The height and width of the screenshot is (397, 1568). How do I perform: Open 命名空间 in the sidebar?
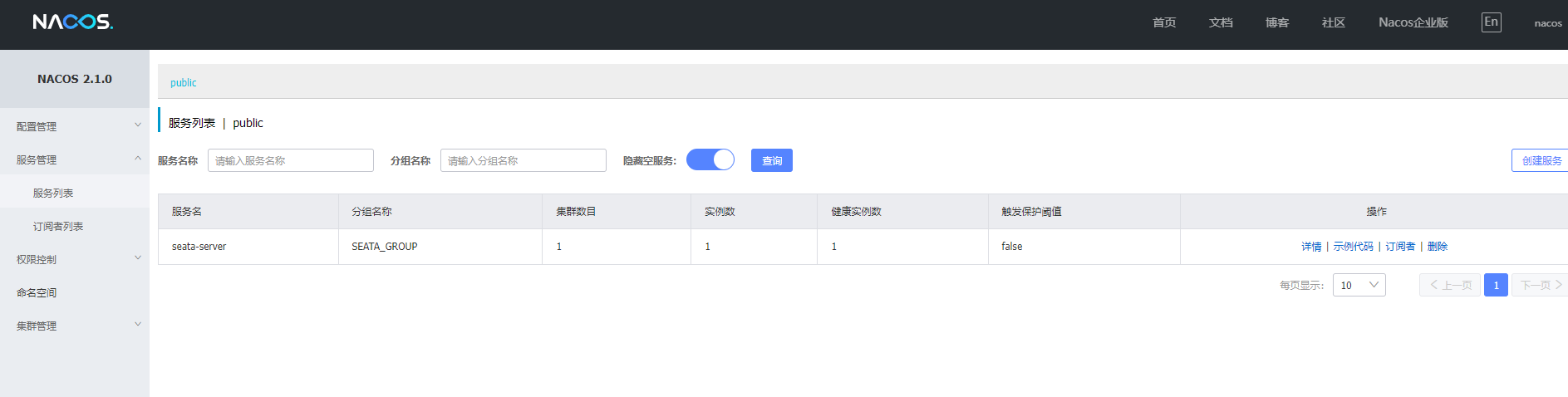(75, 292)
